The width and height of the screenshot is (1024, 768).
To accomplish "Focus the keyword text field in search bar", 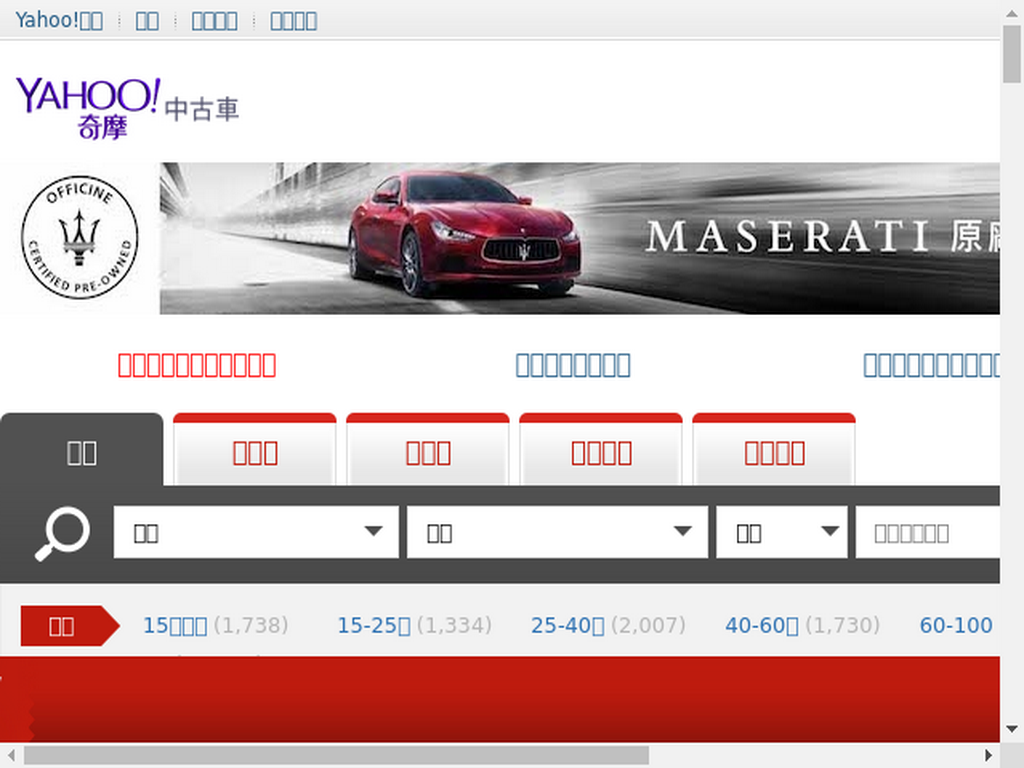I will click(927, 532).
